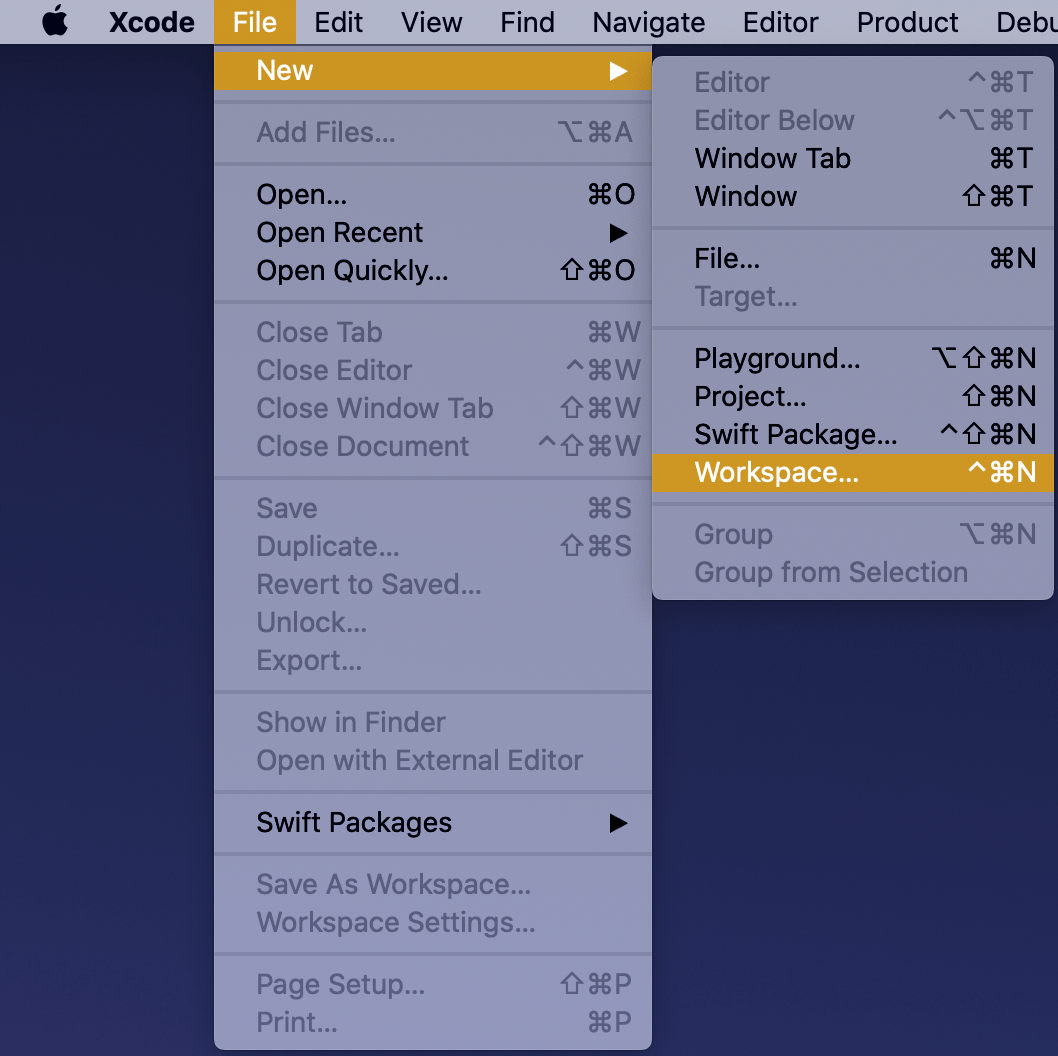
Task: Open the Edit menu
Action: (338, 22)
